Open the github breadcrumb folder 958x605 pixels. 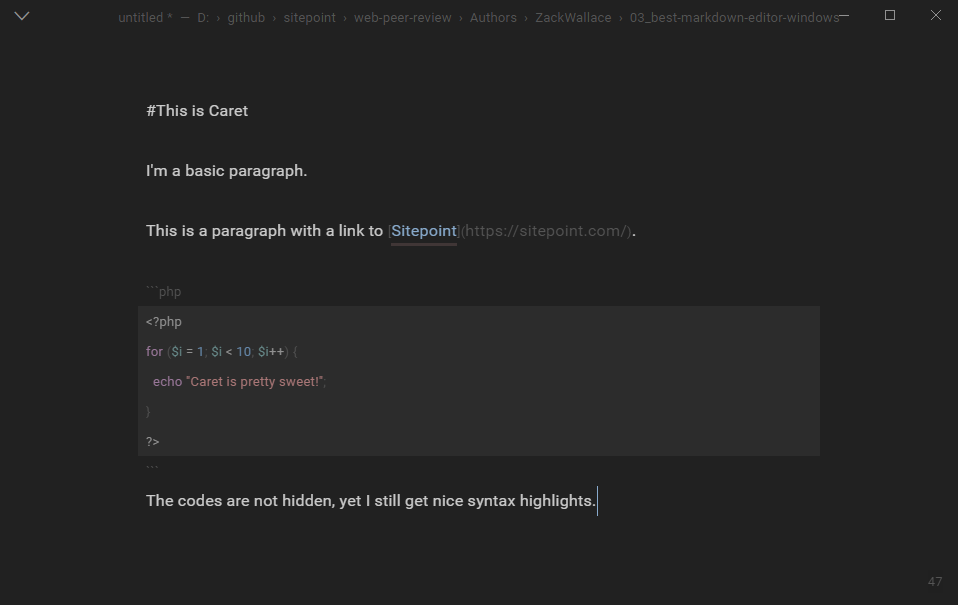coord(246,17)
